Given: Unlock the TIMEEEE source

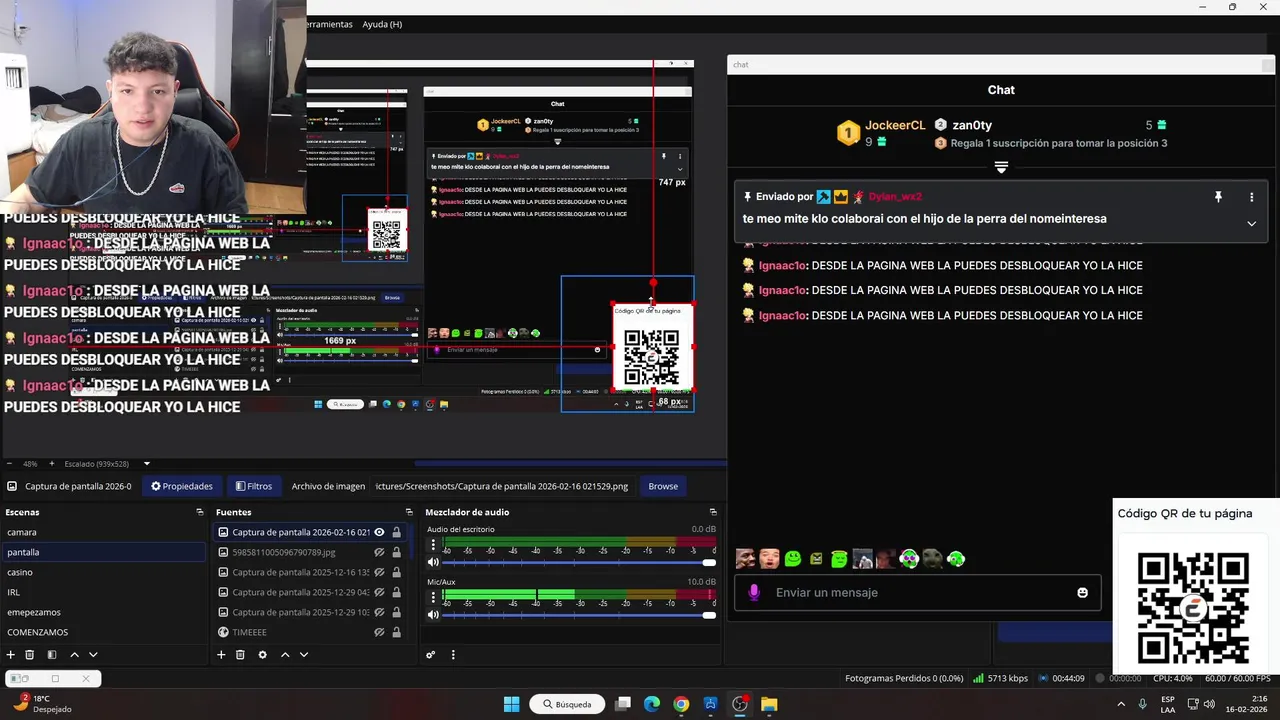Looking at the screenshot, I should (396, 632).
